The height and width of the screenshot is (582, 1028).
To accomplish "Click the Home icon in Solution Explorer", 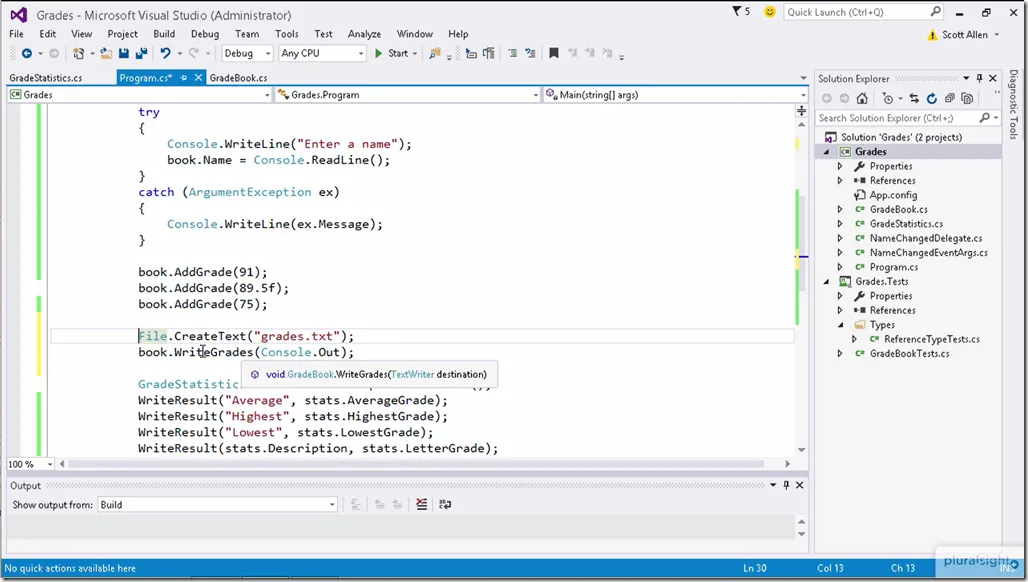I will [x=862, y=98].
